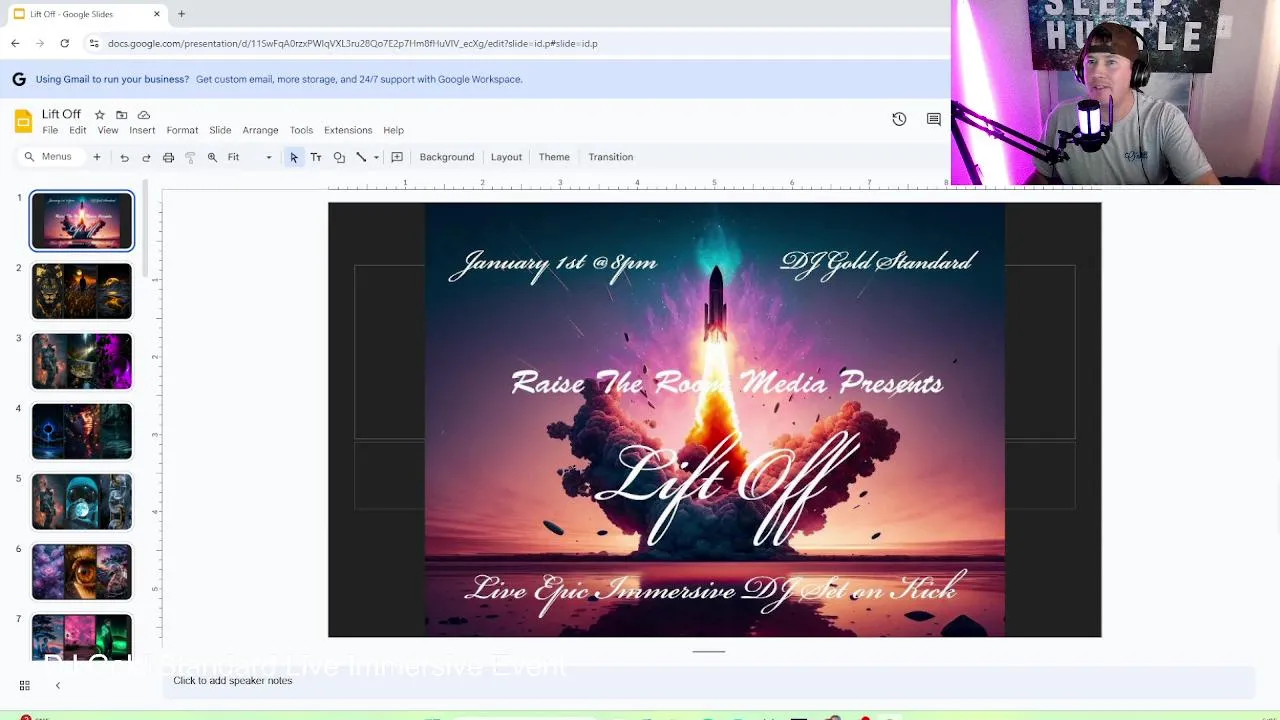Click the speaker notes resize handle

(708, 651)
